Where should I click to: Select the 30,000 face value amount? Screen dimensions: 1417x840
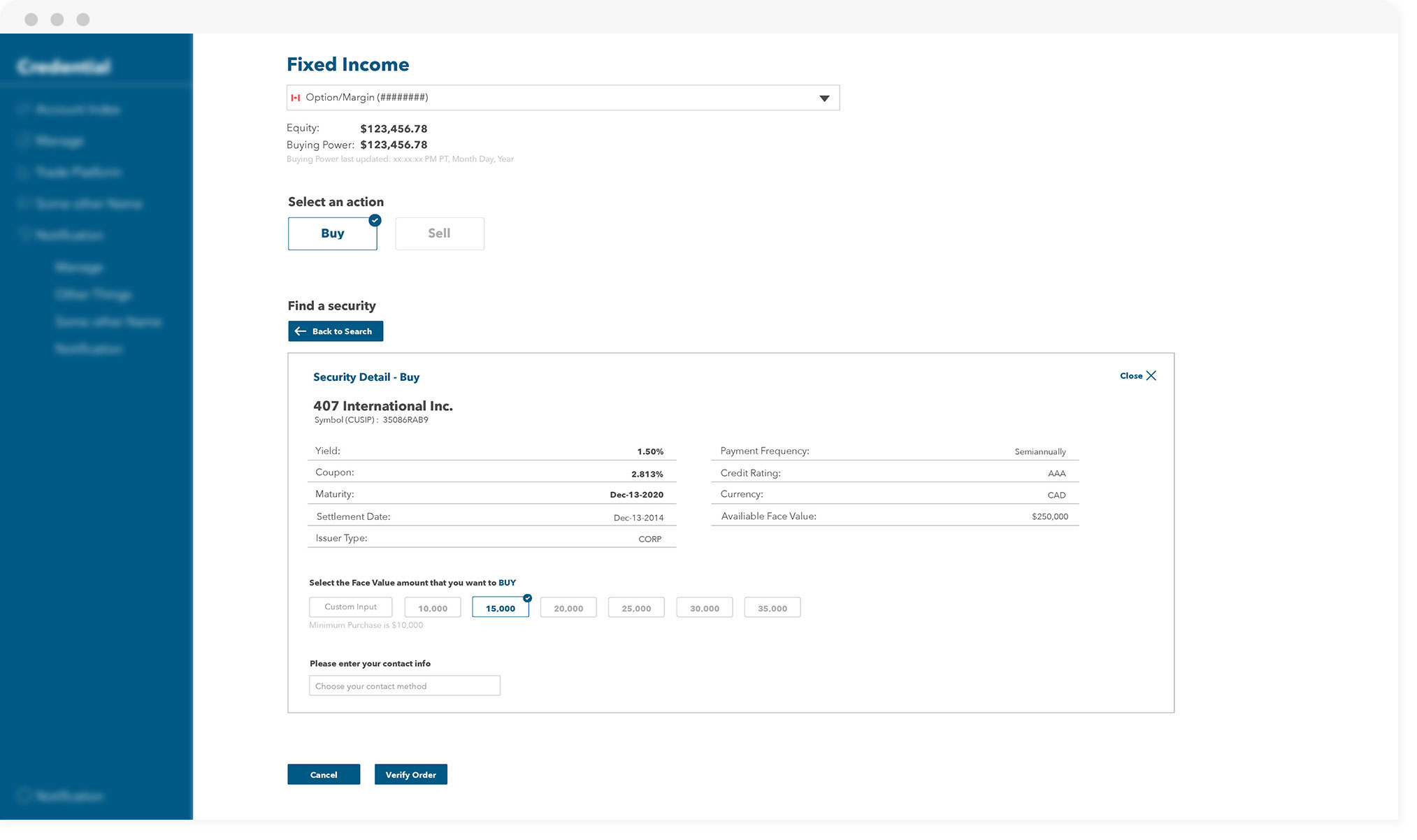[x=704, y=608]
